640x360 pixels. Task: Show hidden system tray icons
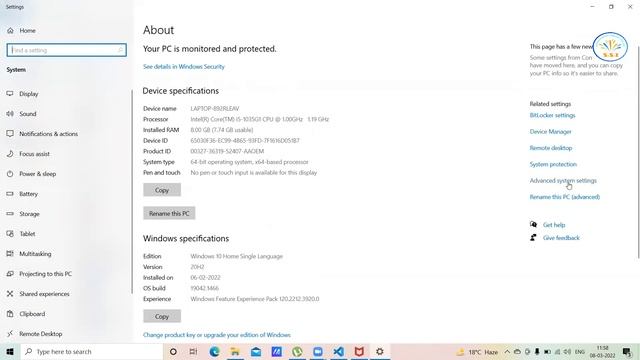tap(507, 352)
